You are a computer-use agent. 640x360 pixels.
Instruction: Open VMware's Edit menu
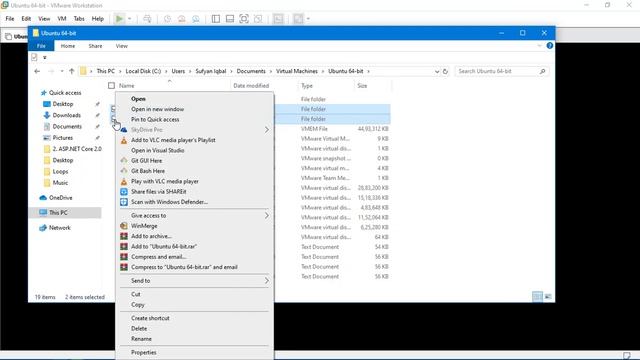26,19
